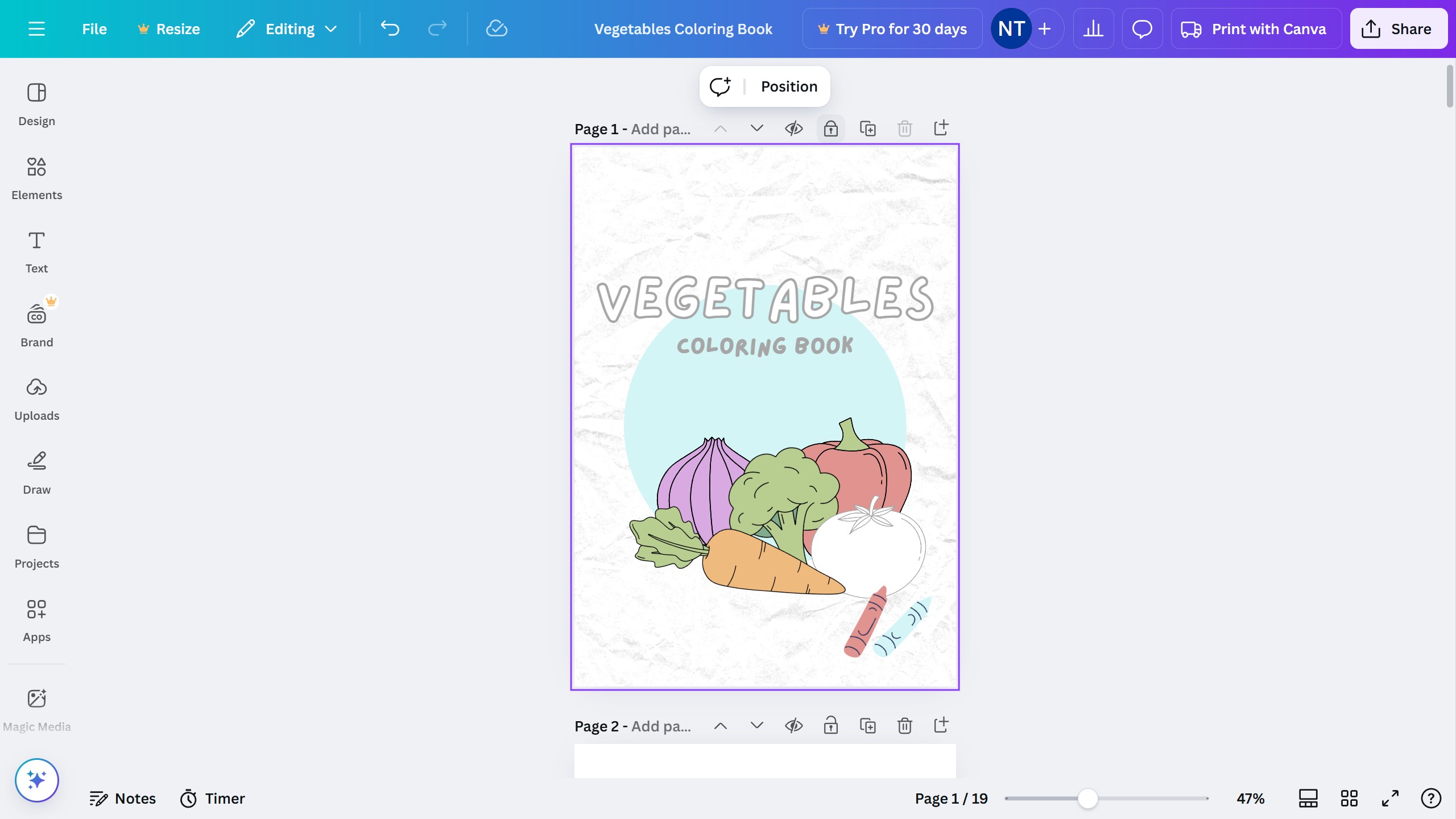Viewport: 1456px width, 819px height.
Task: Hide Page 2 with eye icon
Action: point(794,726)
